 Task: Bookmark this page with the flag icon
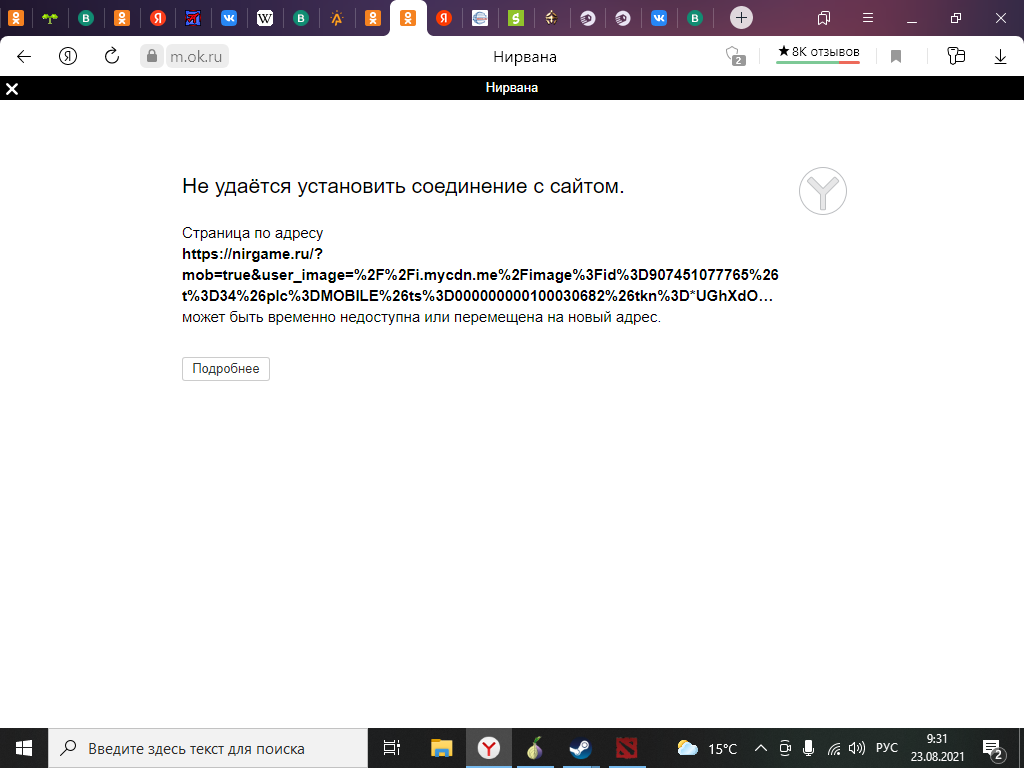(896, 57)
